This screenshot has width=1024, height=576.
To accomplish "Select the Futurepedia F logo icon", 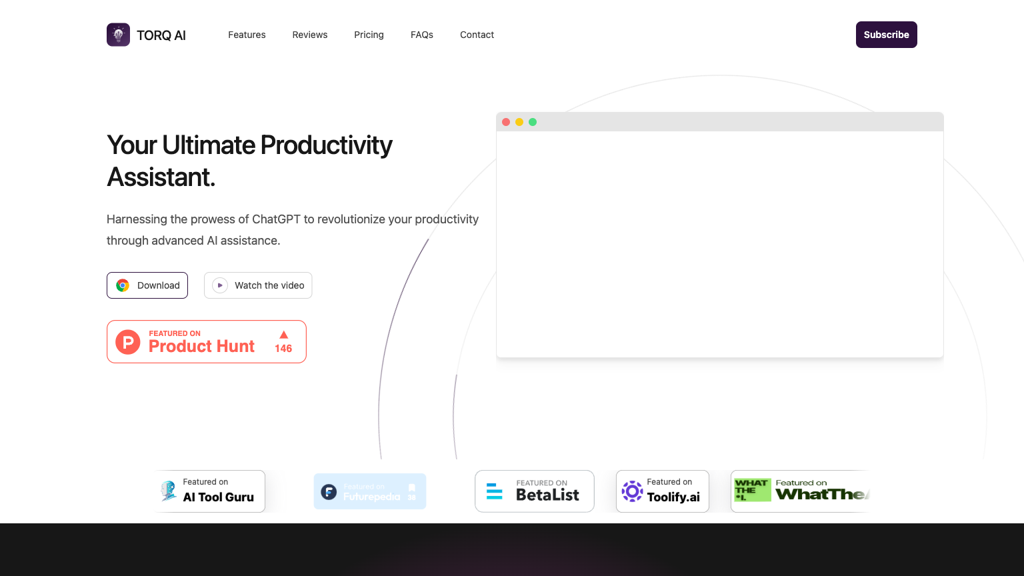I will pos(329,492).
